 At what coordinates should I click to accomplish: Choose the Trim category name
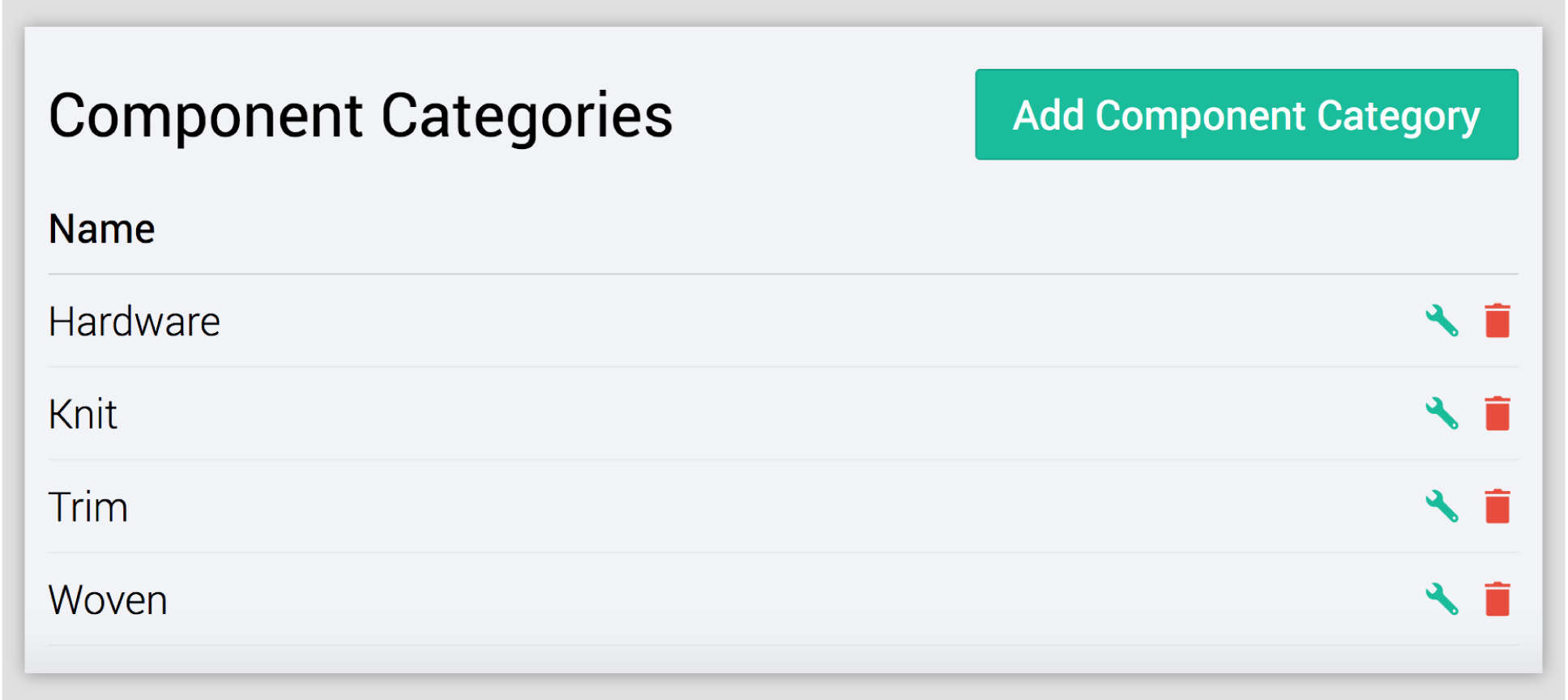pos(88,508)
